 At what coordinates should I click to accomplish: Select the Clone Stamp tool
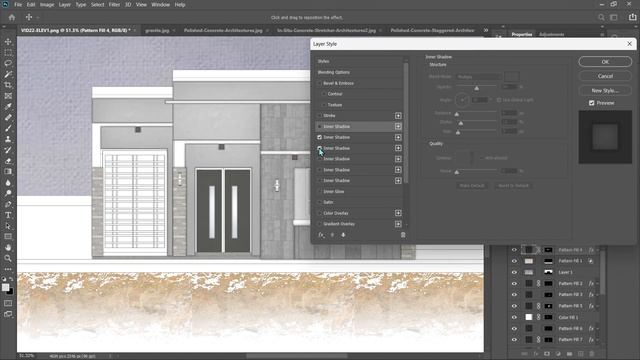pyautogui.click(x=8, y=139)
